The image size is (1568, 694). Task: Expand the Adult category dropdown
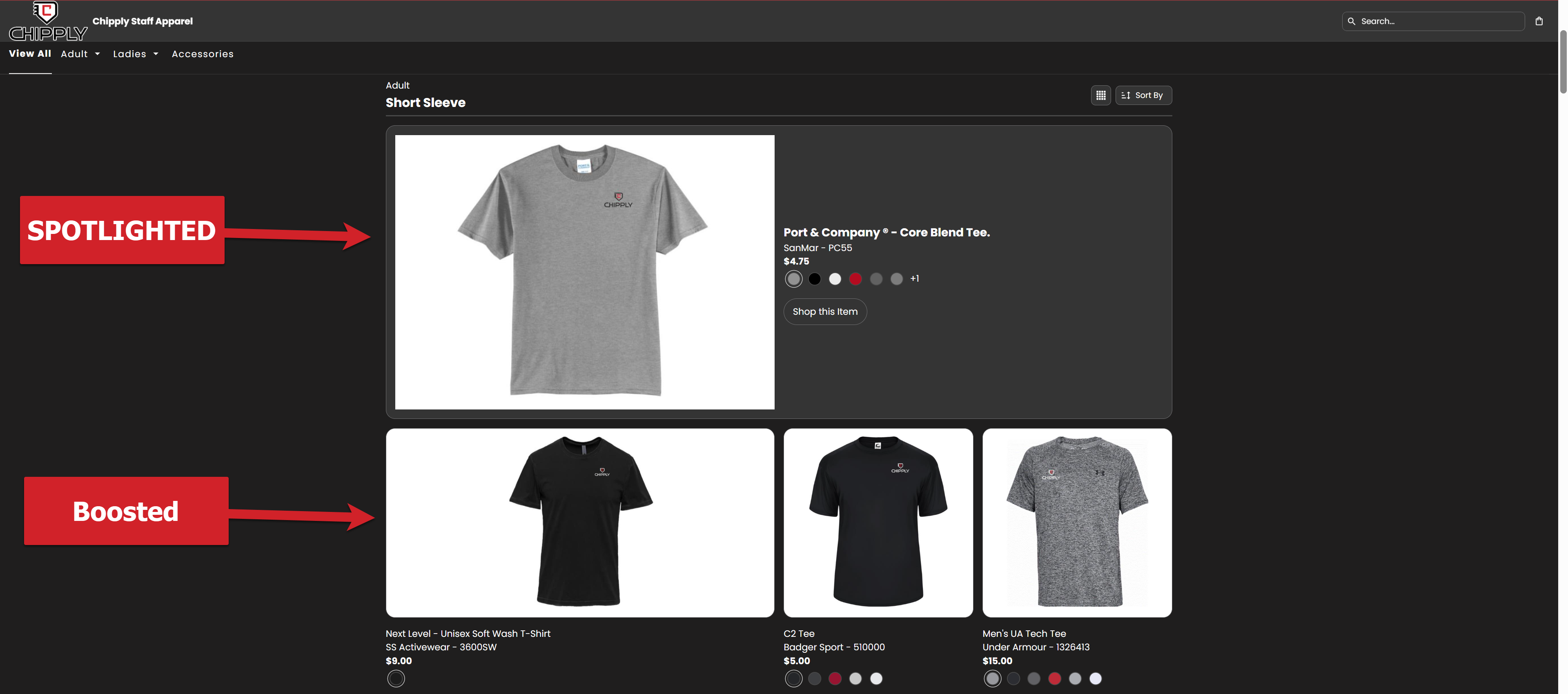tap(80, 54)
